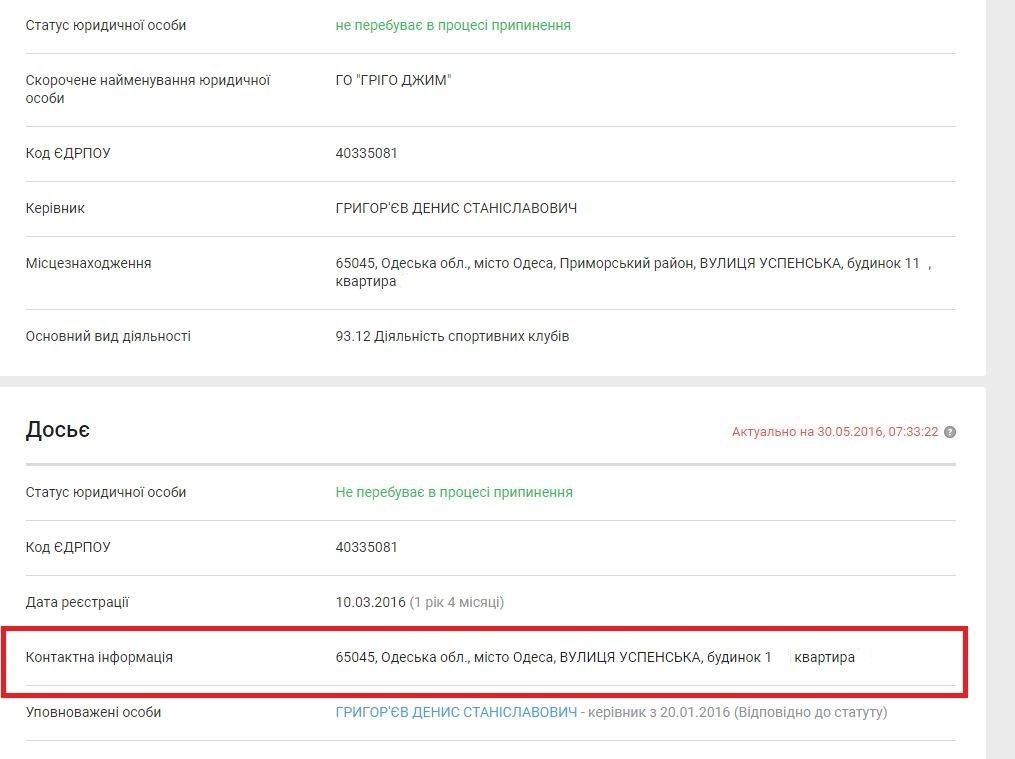Image resolution: width=1015 pixels, height=759 pixels.
Task: Click the Основний вид діяльності label
Action: point(108,336)
